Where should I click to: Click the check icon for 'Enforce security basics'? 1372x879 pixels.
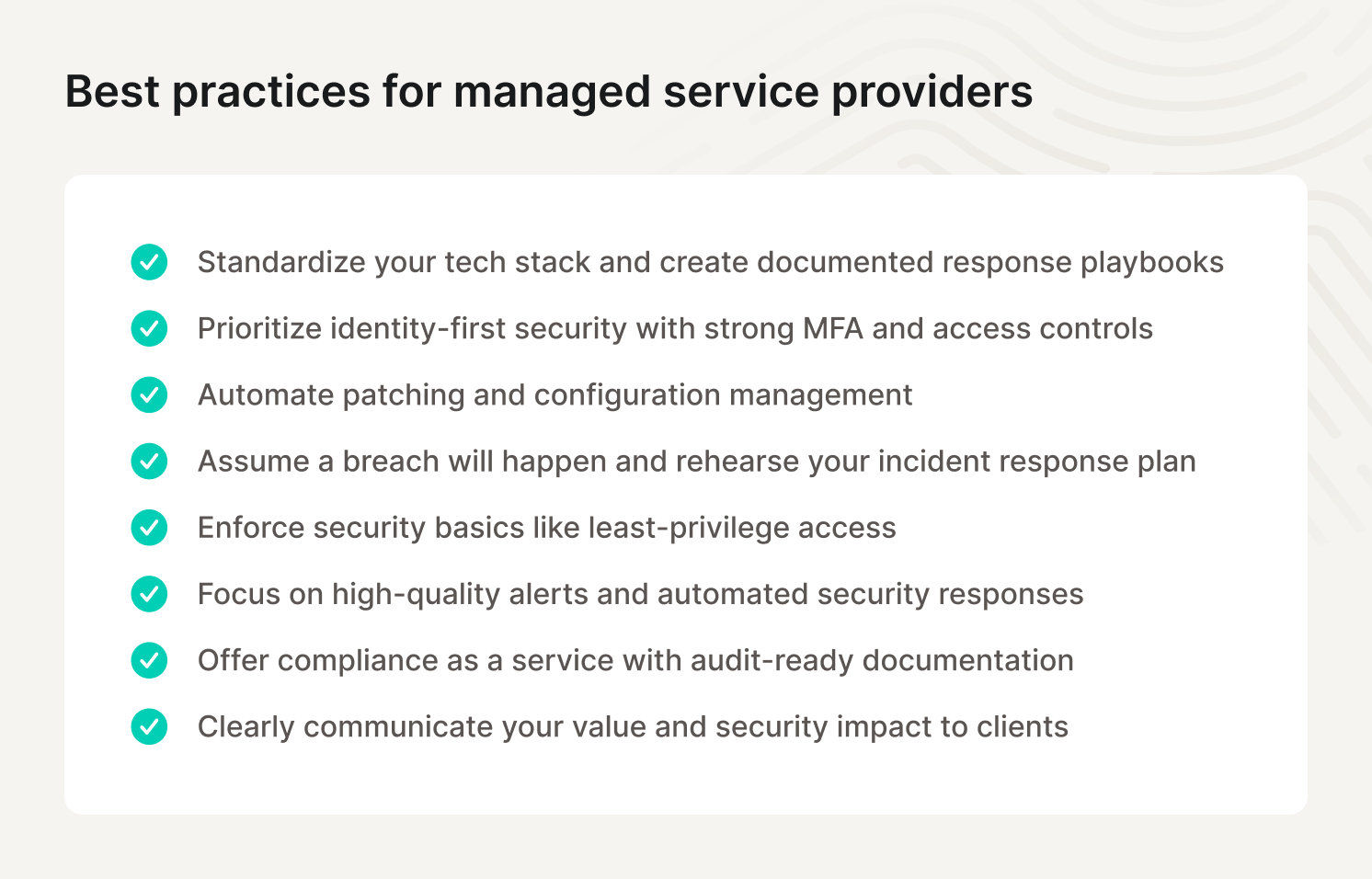click(x=149, y=528)
